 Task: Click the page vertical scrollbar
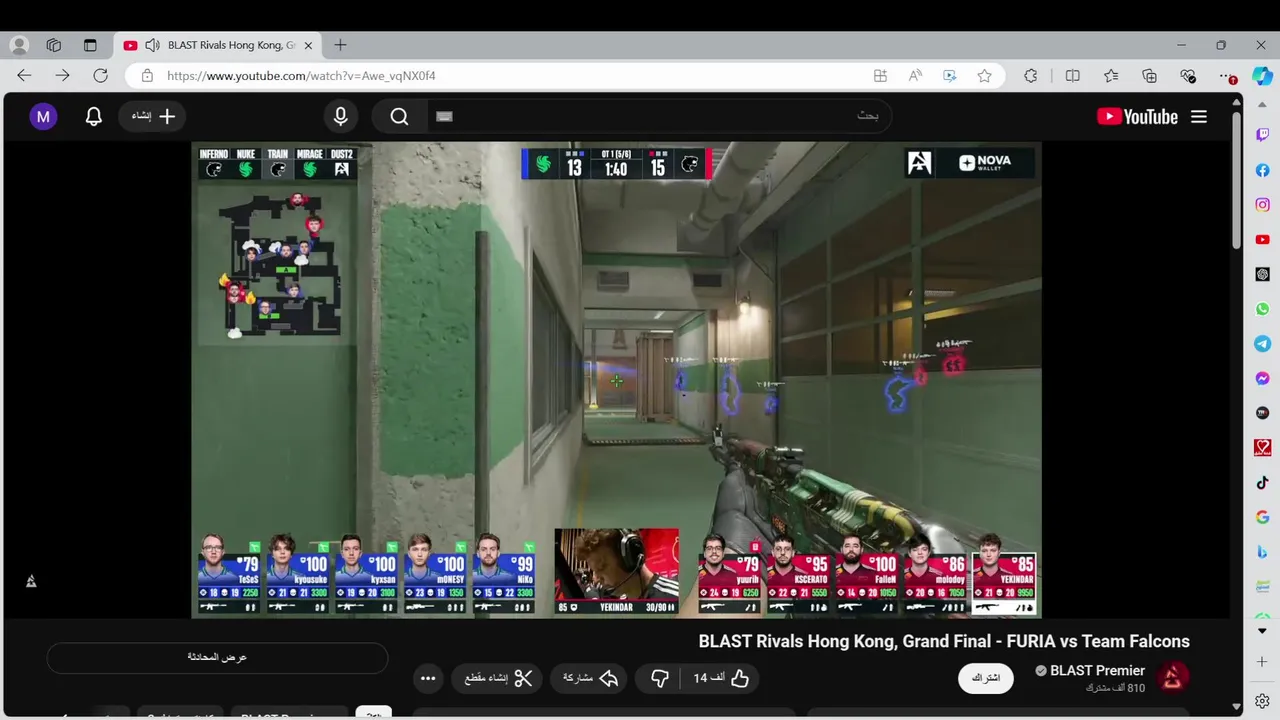[1237, 180]
